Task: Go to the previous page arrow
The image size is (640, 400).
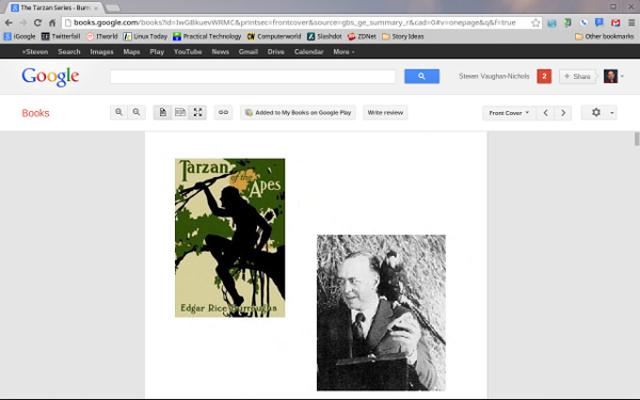Action: (546, 113)
